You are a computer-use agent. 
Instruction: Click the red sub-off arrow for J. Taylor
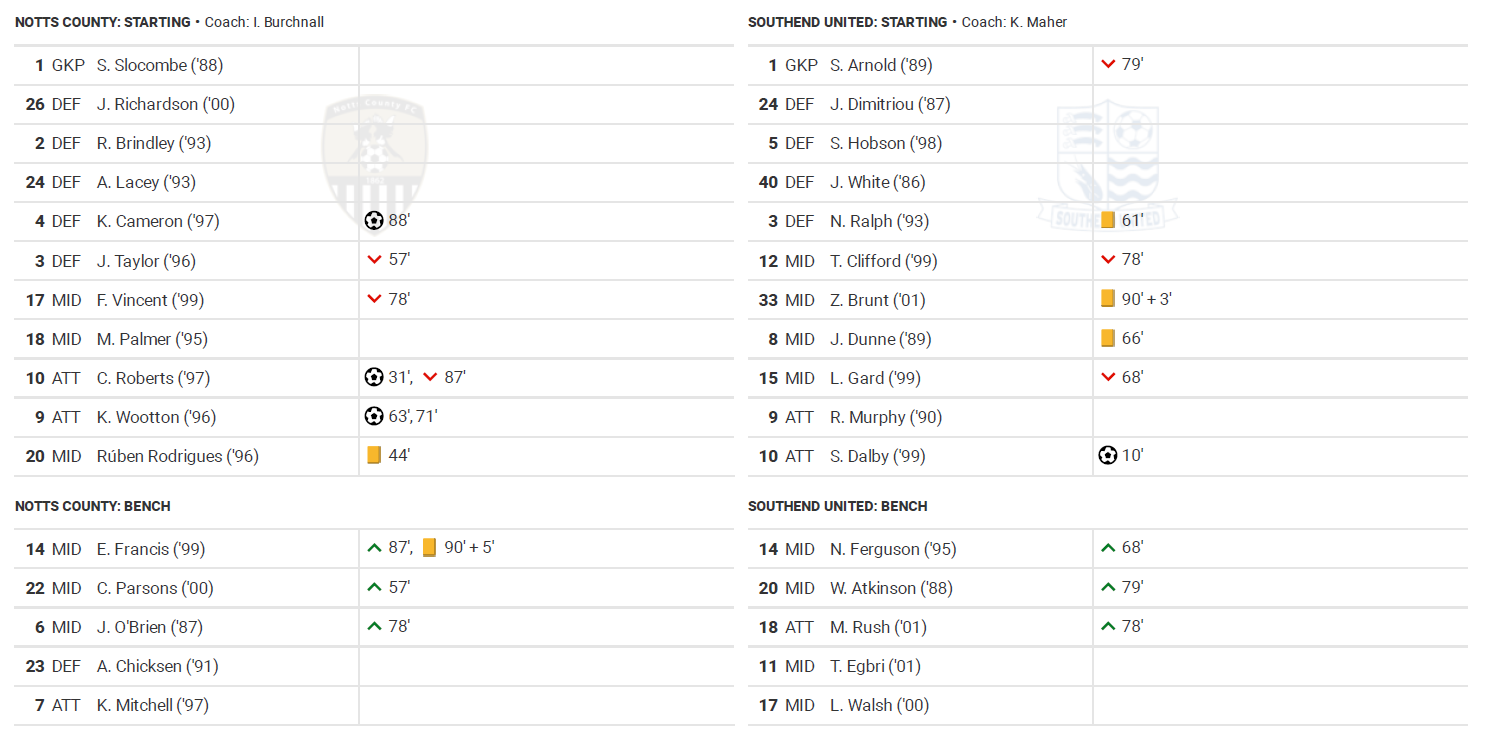coord(374,260)
